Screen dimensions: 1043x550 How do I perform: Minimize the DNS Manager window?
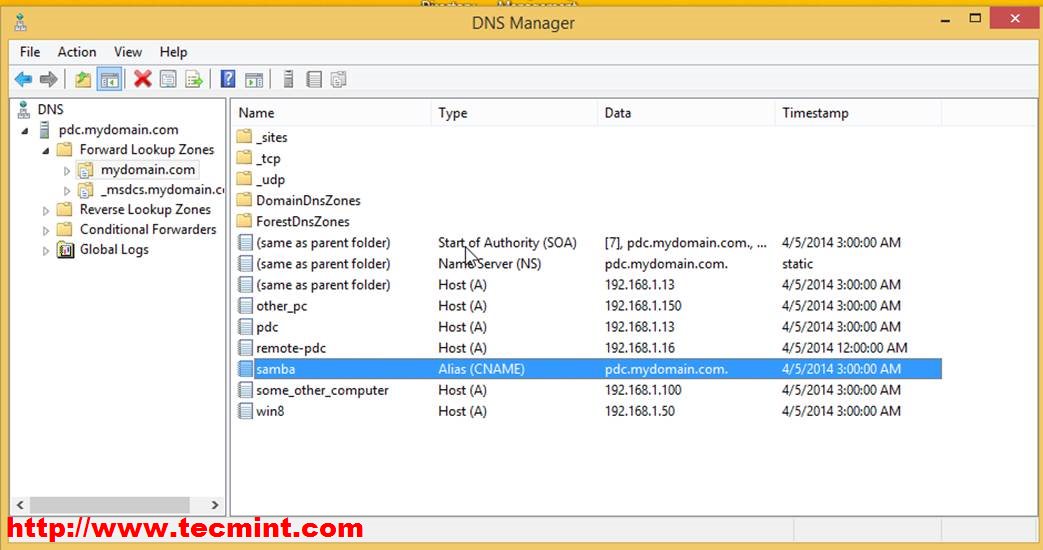[x=945, y=20]
